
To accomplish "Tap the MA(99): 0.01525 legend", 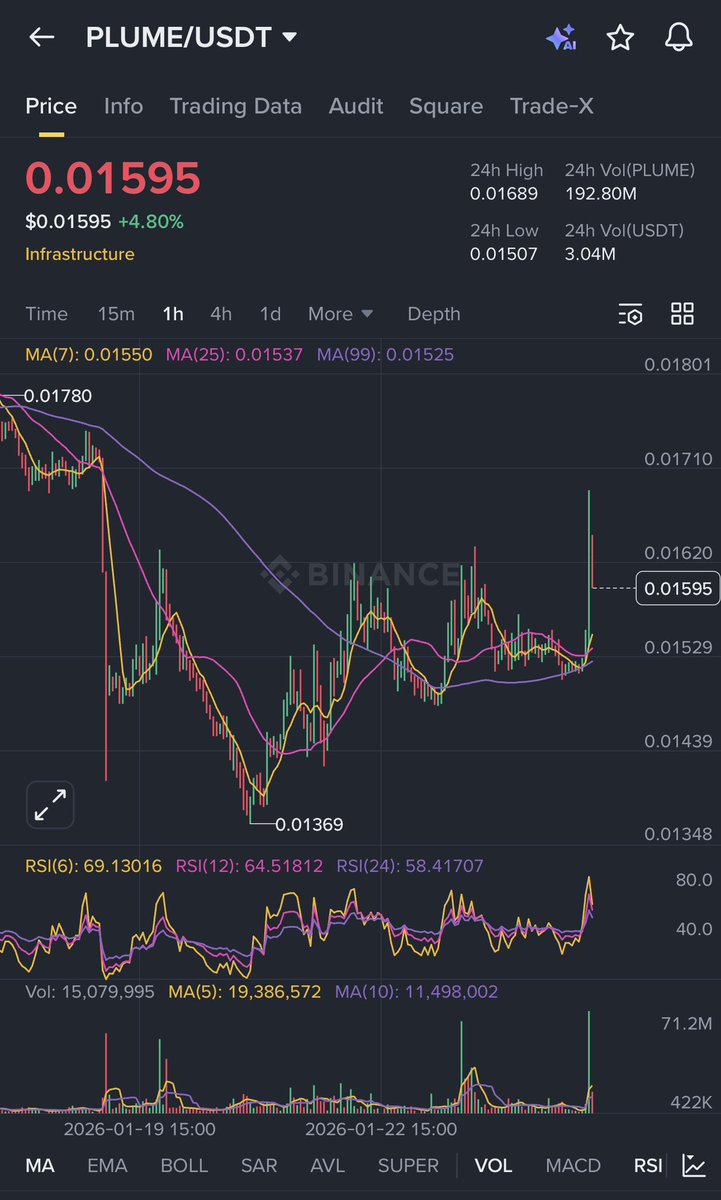I will 385,354.
